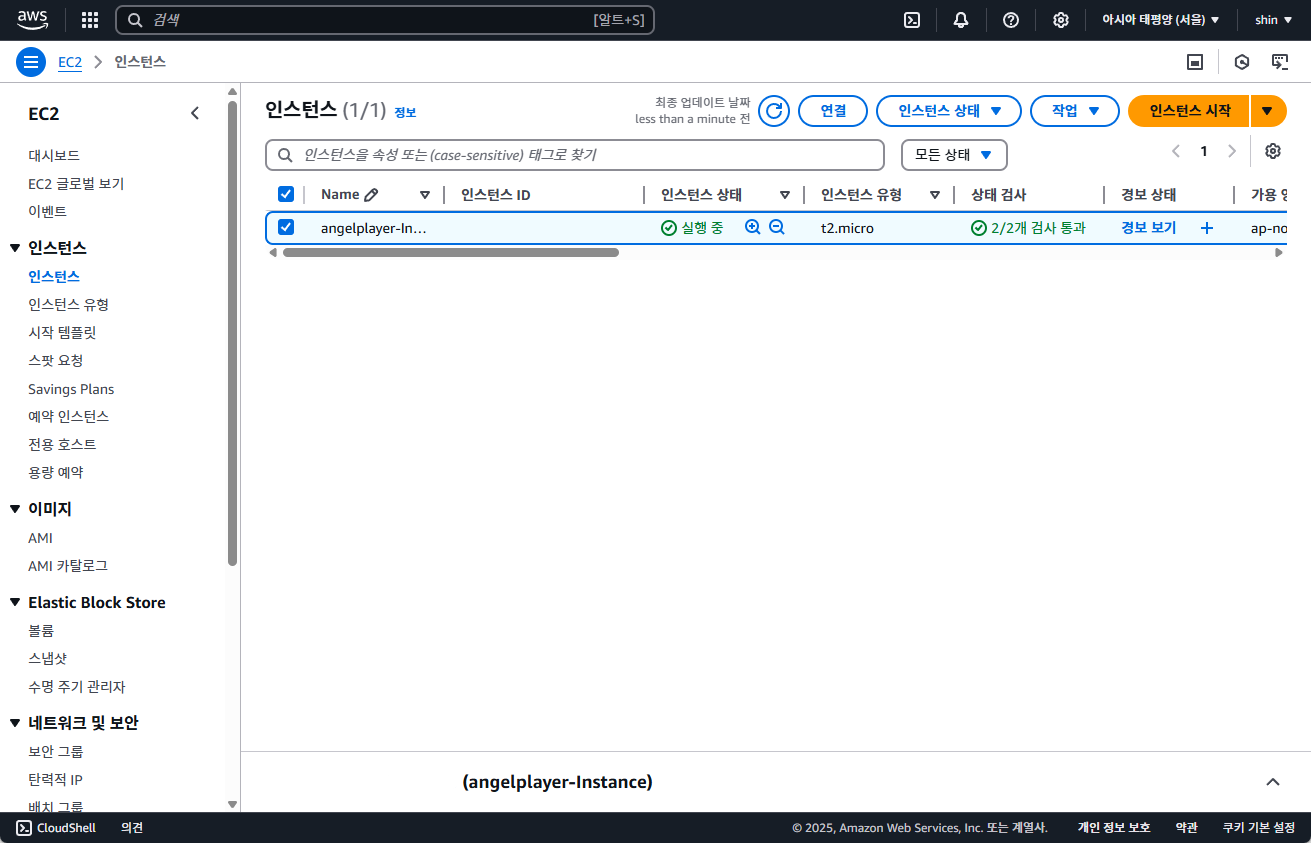Open the top bar settings gear icon
1311x843 pixels.
(x=1061, y=20)
